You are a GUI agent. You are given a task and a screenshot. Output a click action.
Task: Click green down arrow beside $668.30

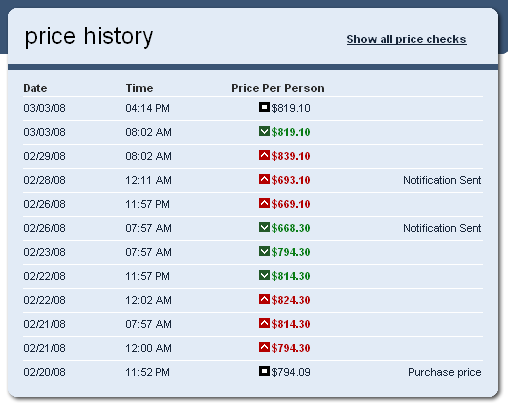[x=264, y=227]
